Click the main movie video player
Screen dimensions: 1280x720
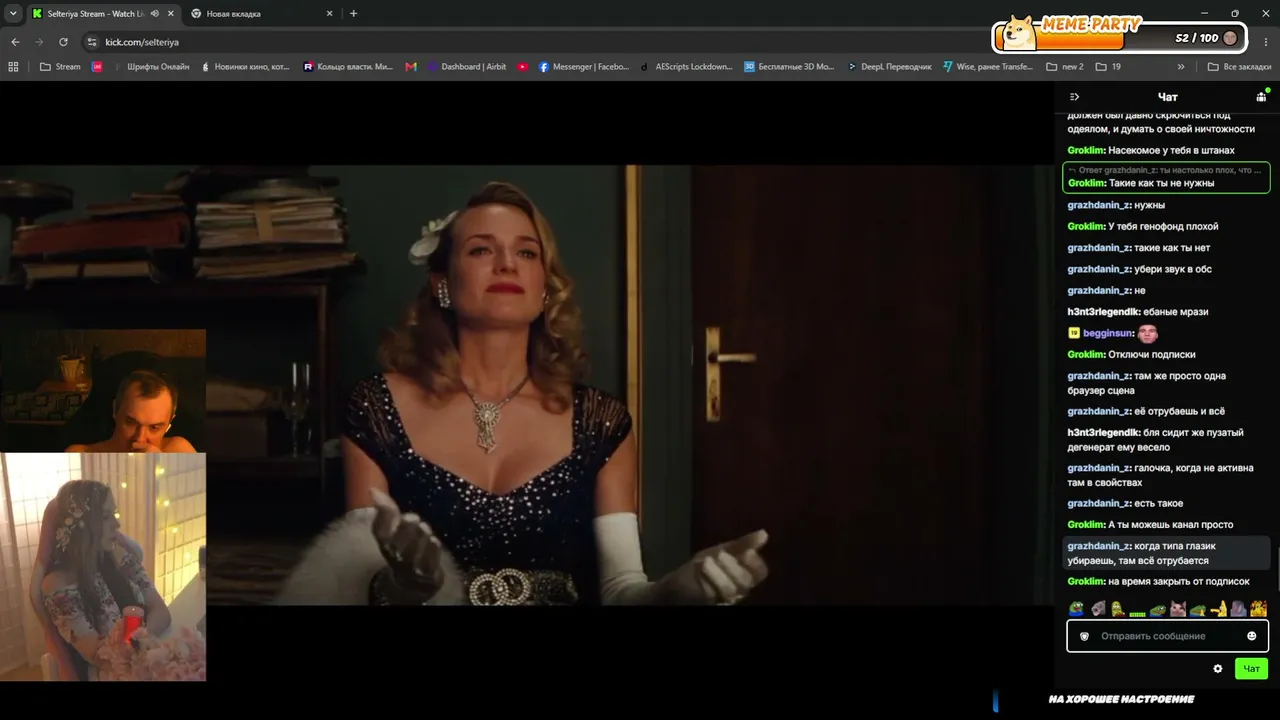pos(527,385)
